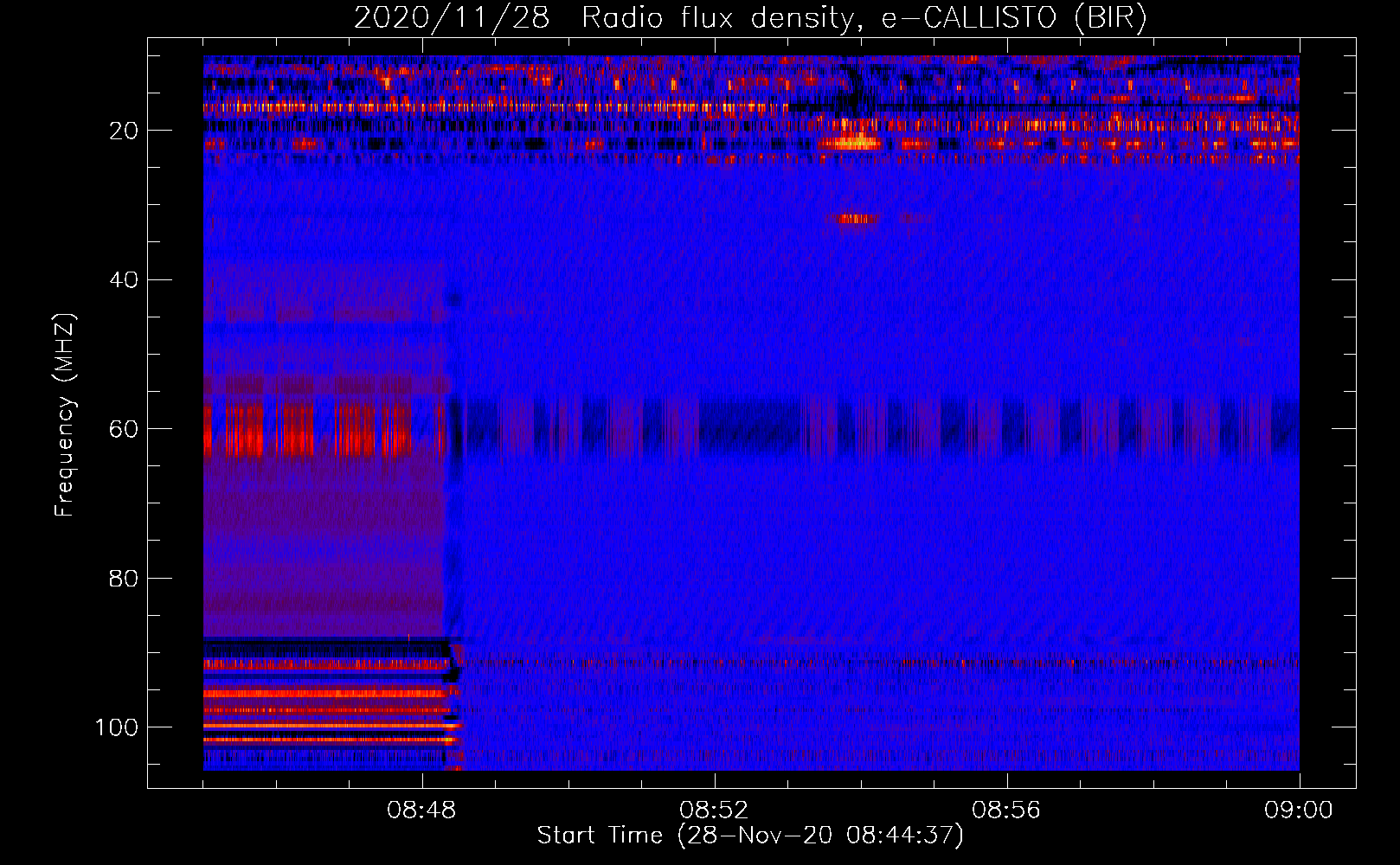Image resolution: width=1400 pixels, height=865 pixels.
Task: Click the small red burst near 32 MHz
Action: pyautogui.click(x=857, y=219)
